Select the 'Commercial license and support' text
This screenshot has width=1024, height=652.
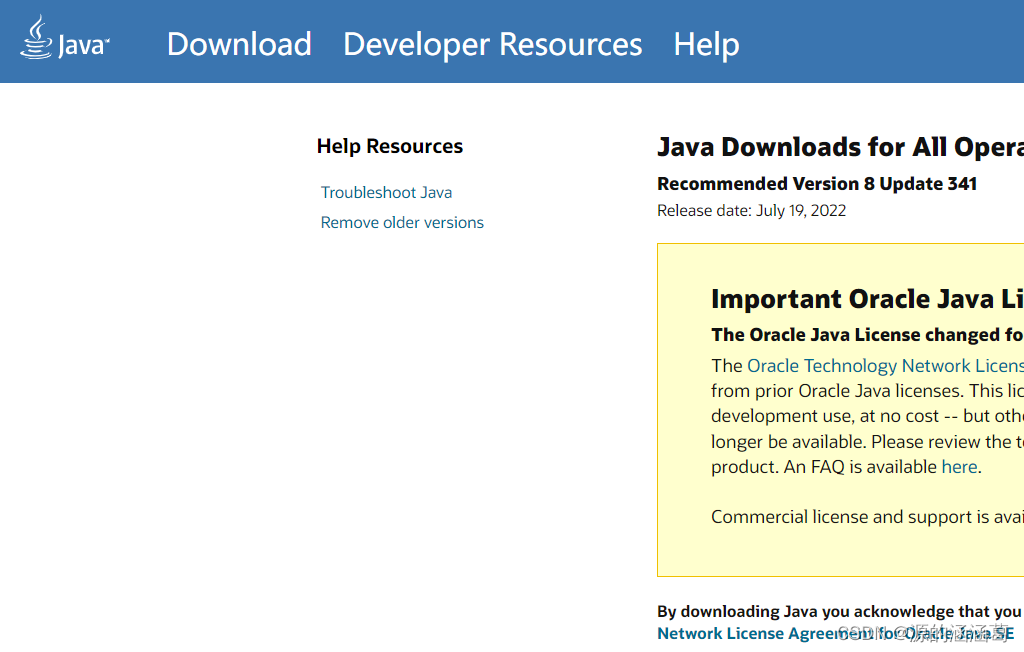pos(867,517)
